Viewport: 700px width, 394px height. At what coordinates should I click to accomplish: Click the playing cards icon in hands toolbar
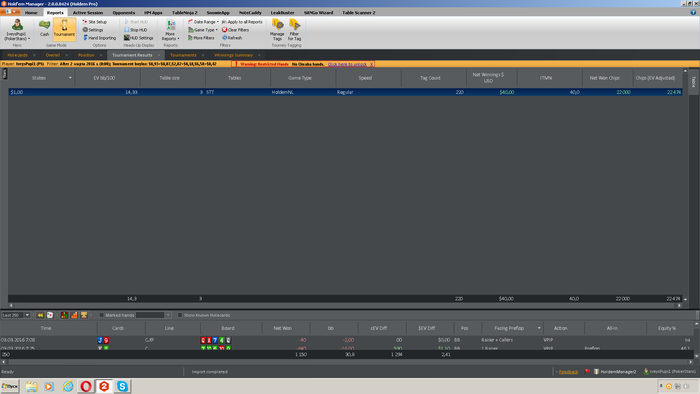pyautogui.click(x=50, y=315)
